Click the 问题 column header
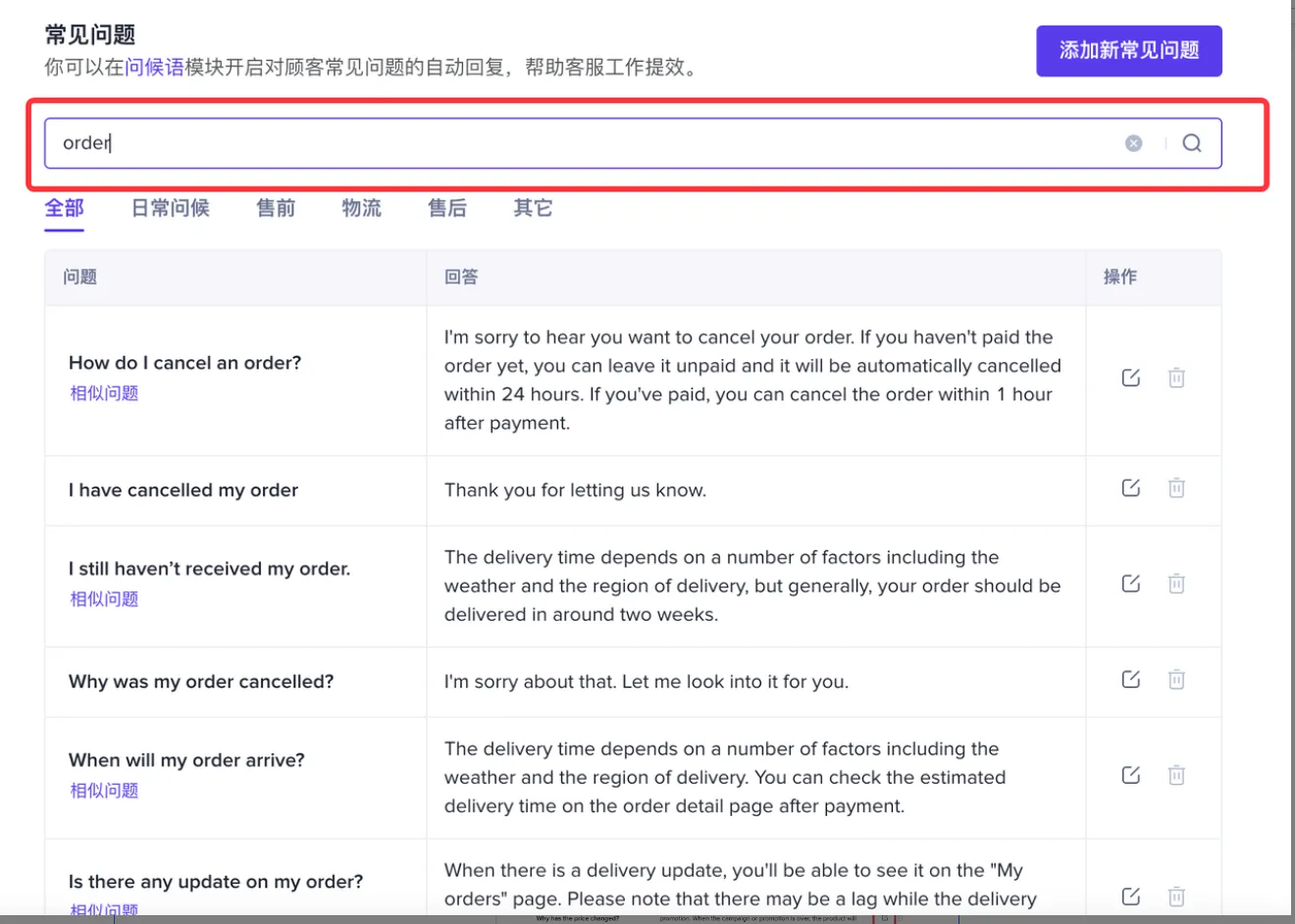This screenshot has width=1295, height=924. pyautogui.click(x=80, y=277)
